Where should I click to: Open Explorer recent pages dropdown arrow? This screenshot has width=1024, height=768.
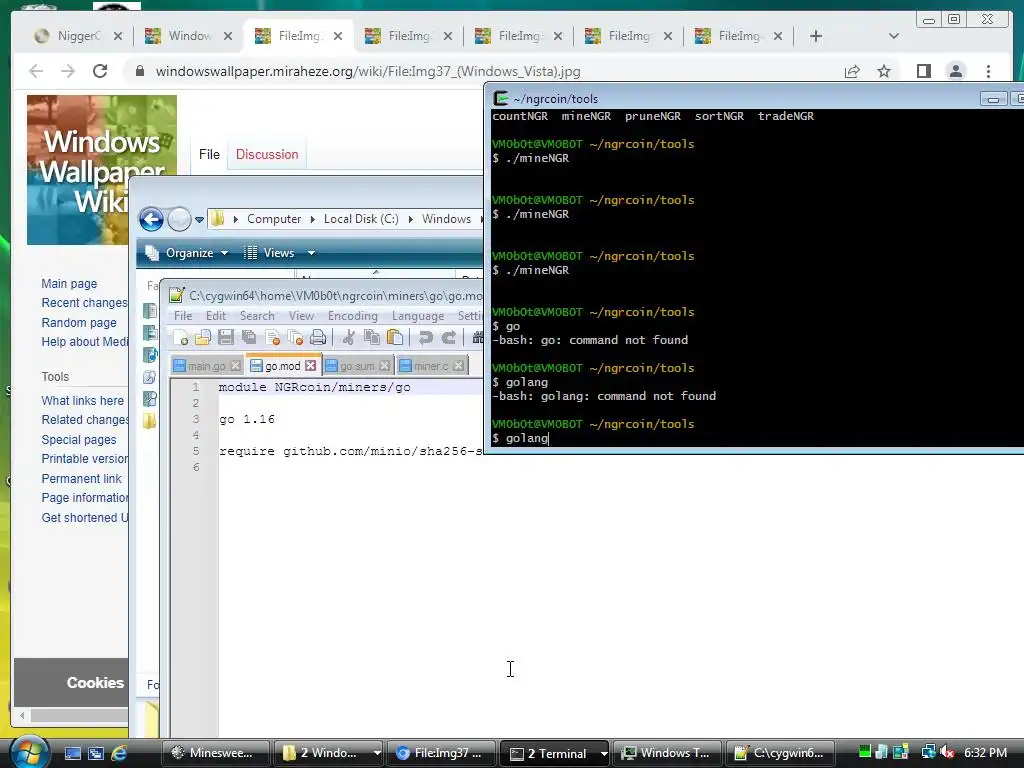pyautogui.click(x=199, y=219)
